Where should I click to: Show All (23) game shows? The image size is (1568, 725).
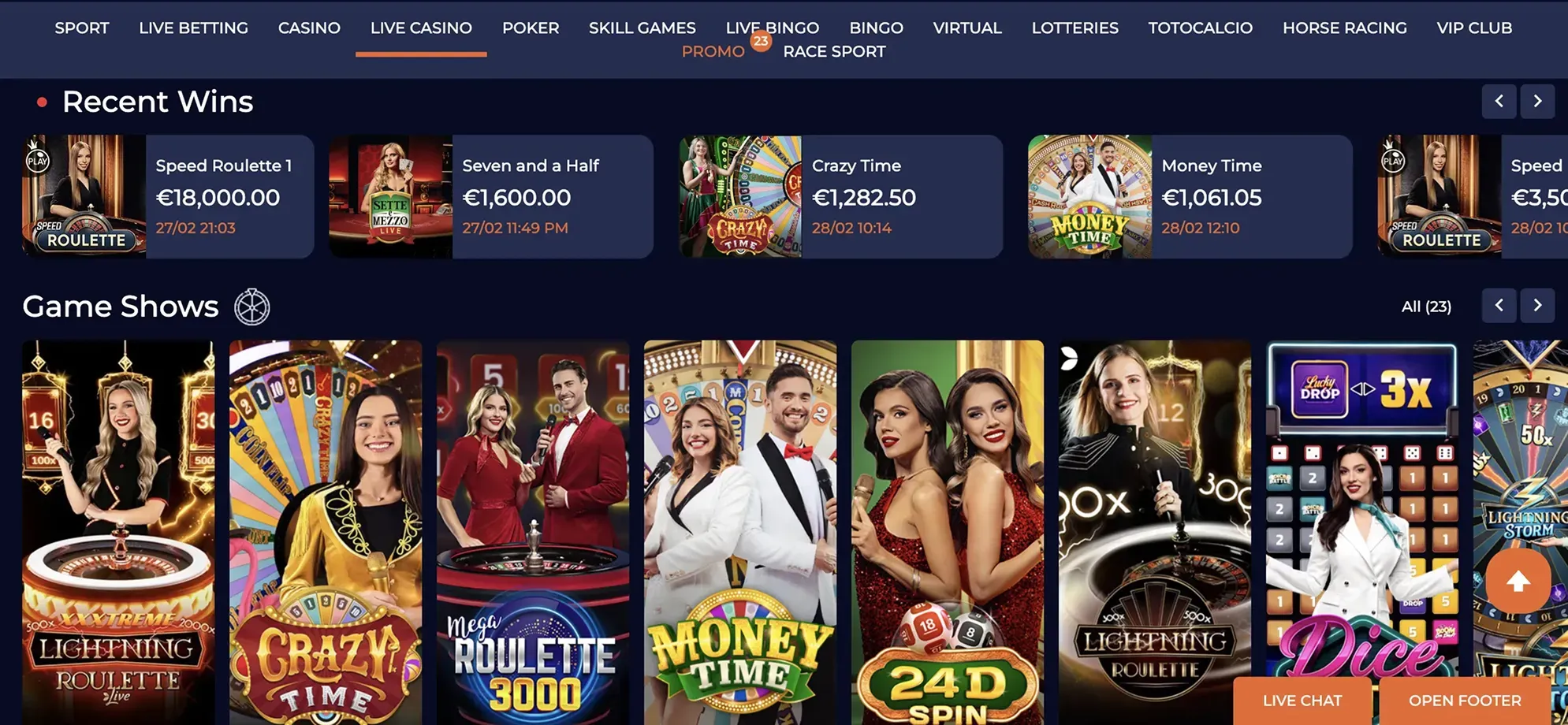tap(1426, 307)
